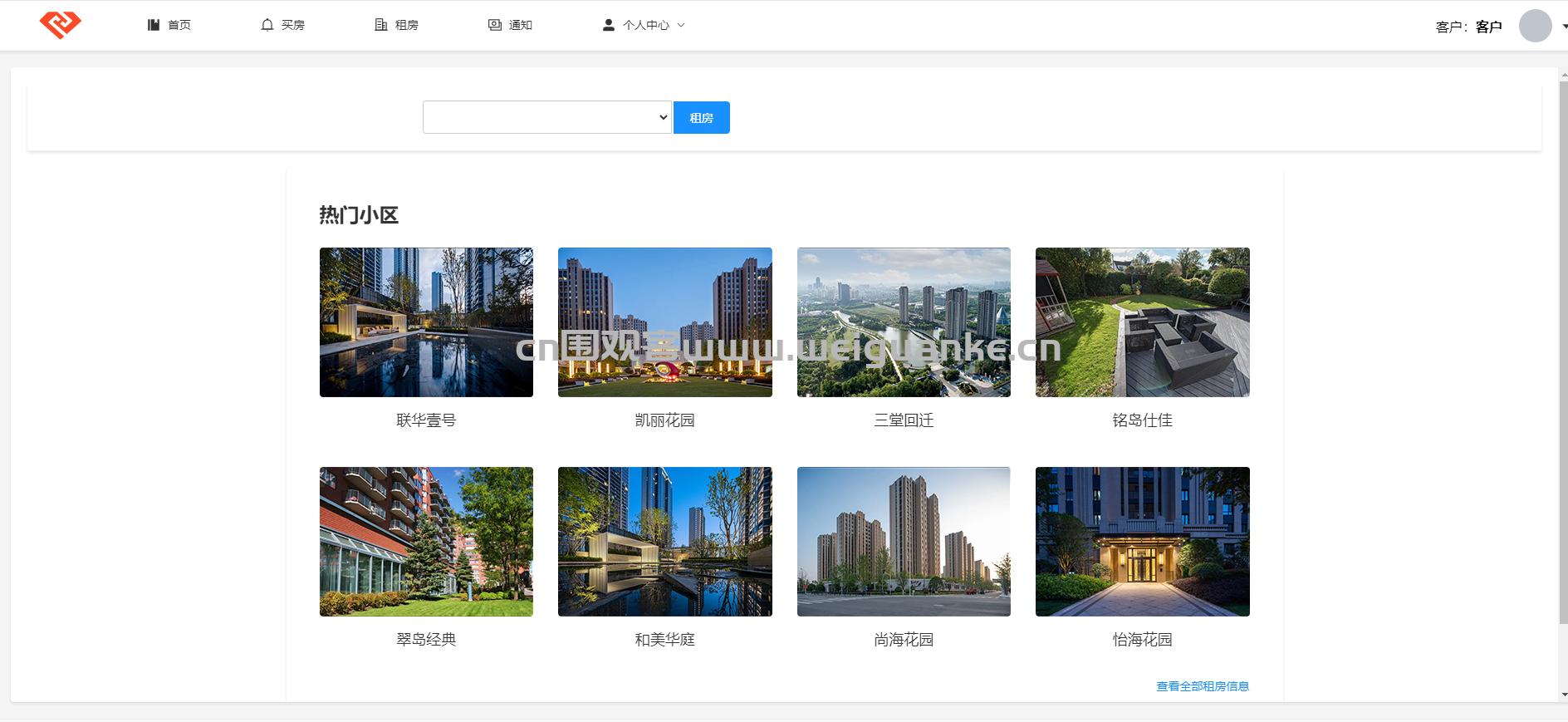Click the 个人中心 person icon
This screenshot has height=722, width=1568.
click(609, 25)
